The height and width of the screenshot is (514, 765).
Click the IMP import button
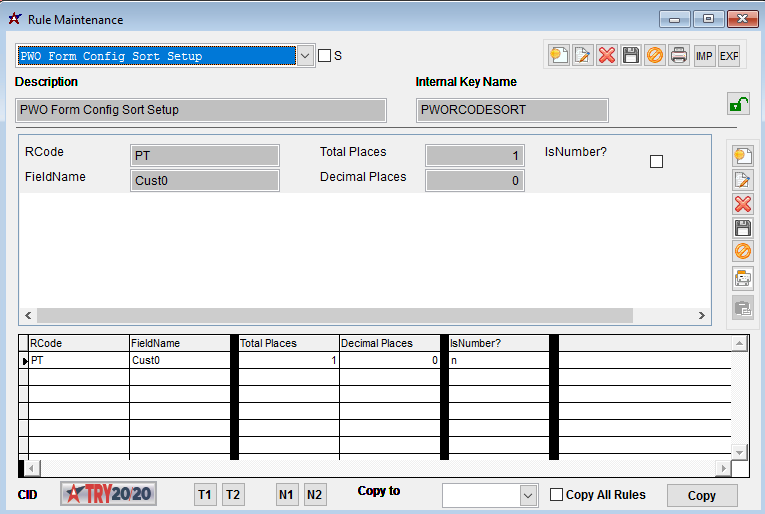click(x=704, y=56)
